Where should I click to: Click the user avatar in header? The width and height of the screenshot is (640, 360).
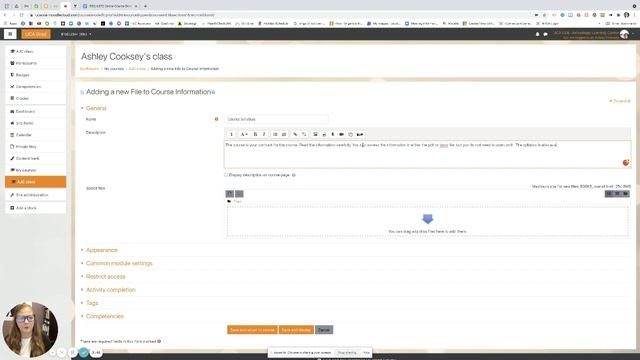tap(624, 34)
